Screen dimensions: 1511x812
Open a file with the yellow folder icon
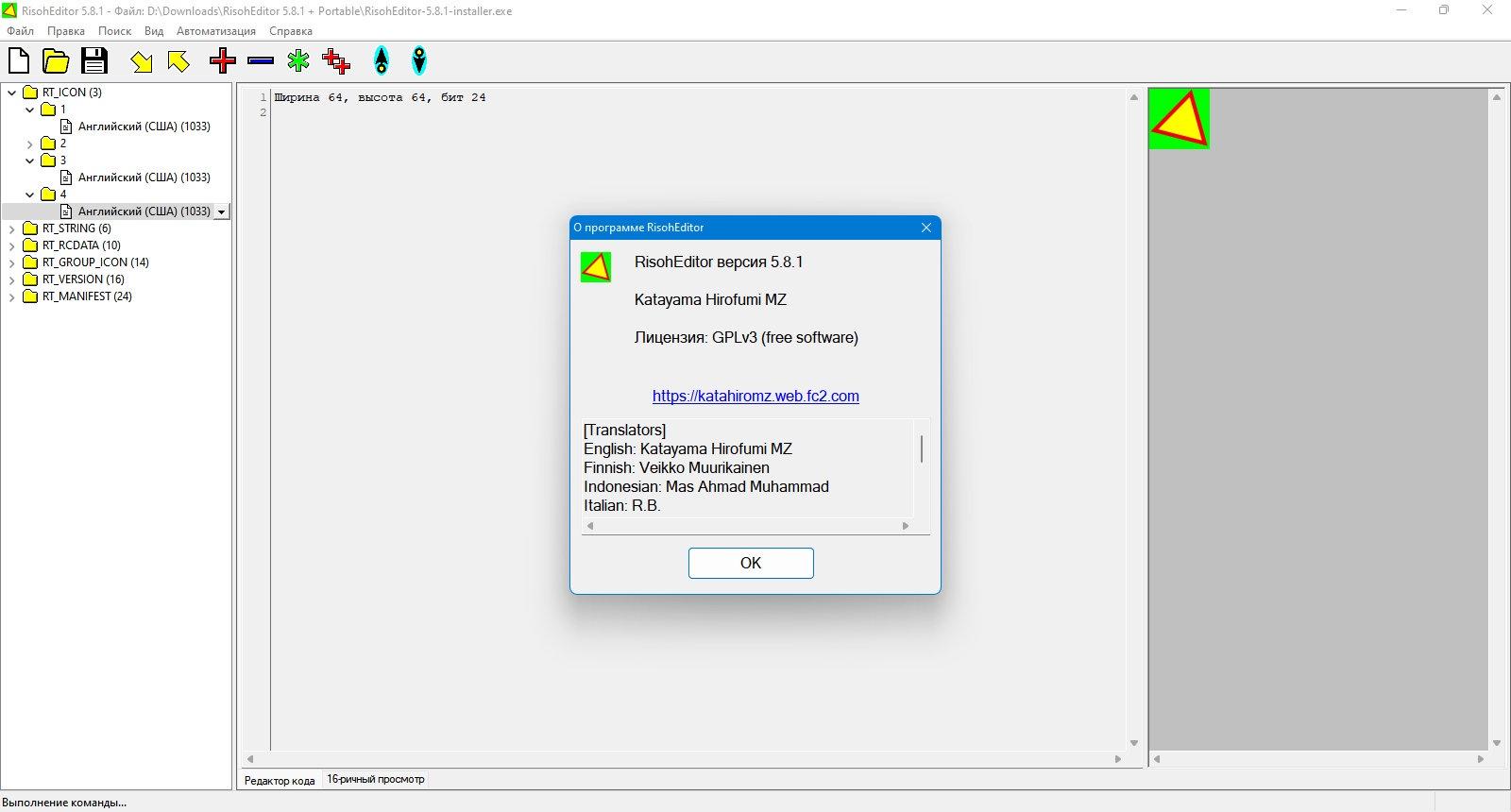coord(57,61)
